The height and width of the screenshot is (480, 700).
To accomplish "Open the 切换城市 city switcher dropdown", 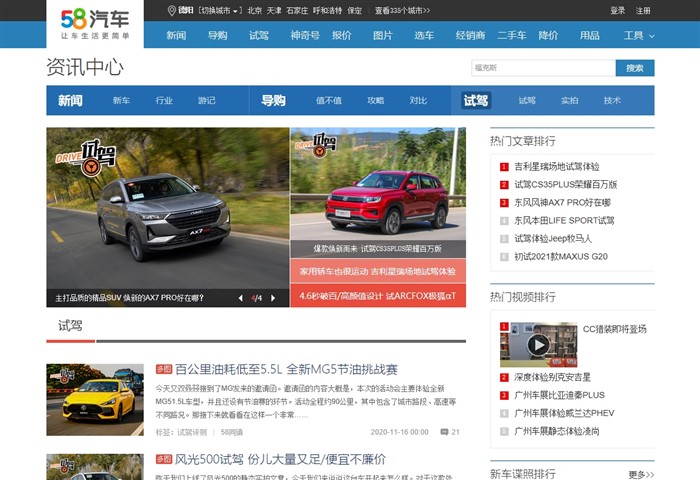I will pyautogui.click(x=219, y=10).
